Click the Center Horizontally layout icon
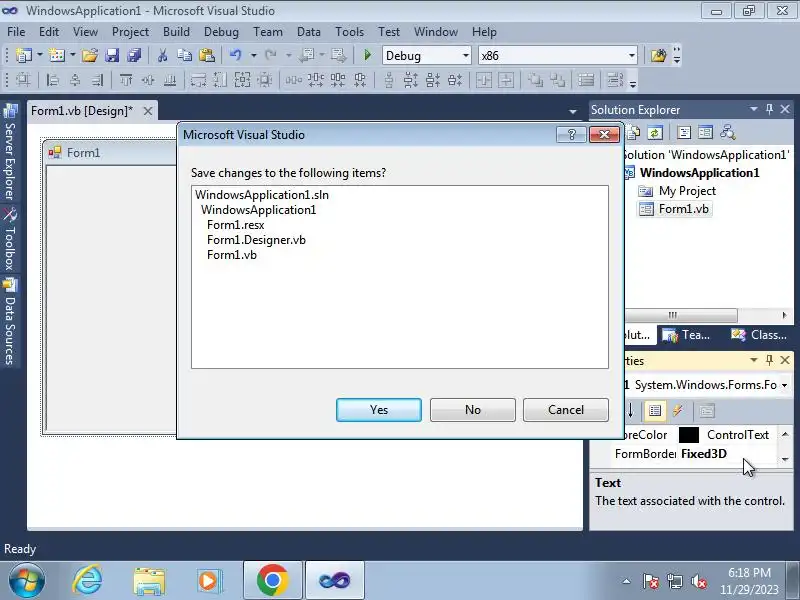 [x=484, y=80]
